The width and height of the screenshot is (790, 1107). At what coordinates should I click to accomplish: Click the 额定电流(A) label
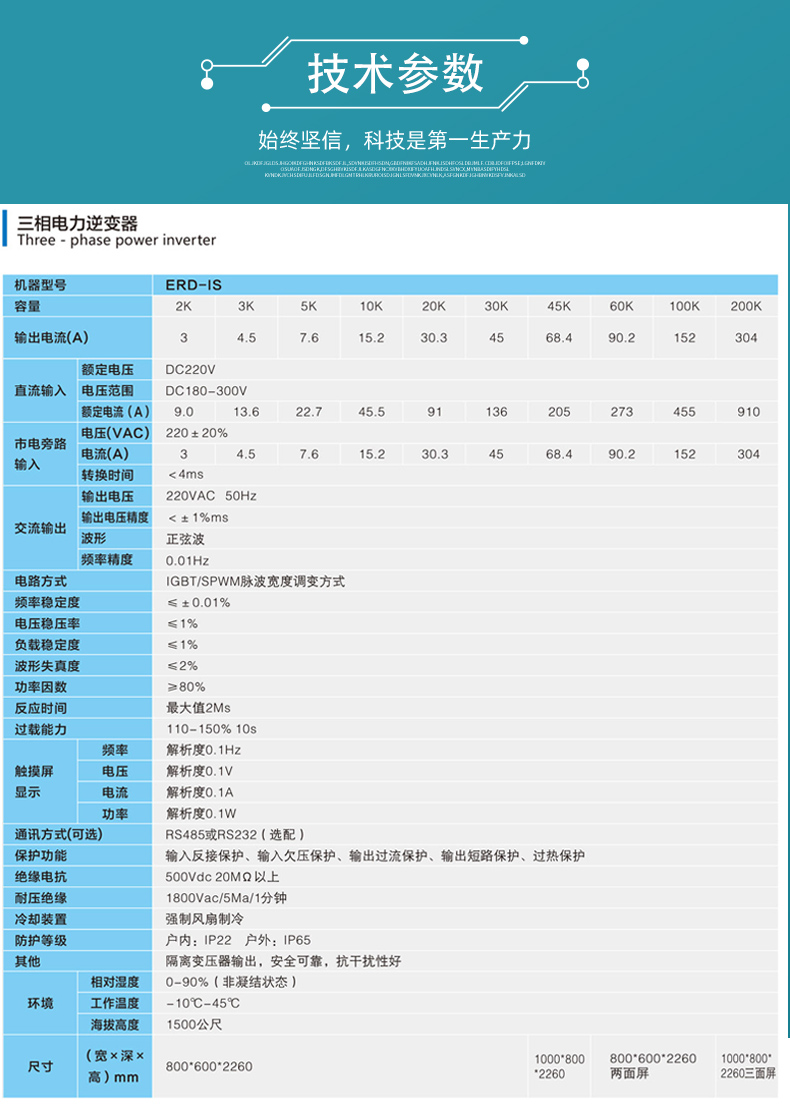pos(115,412)
